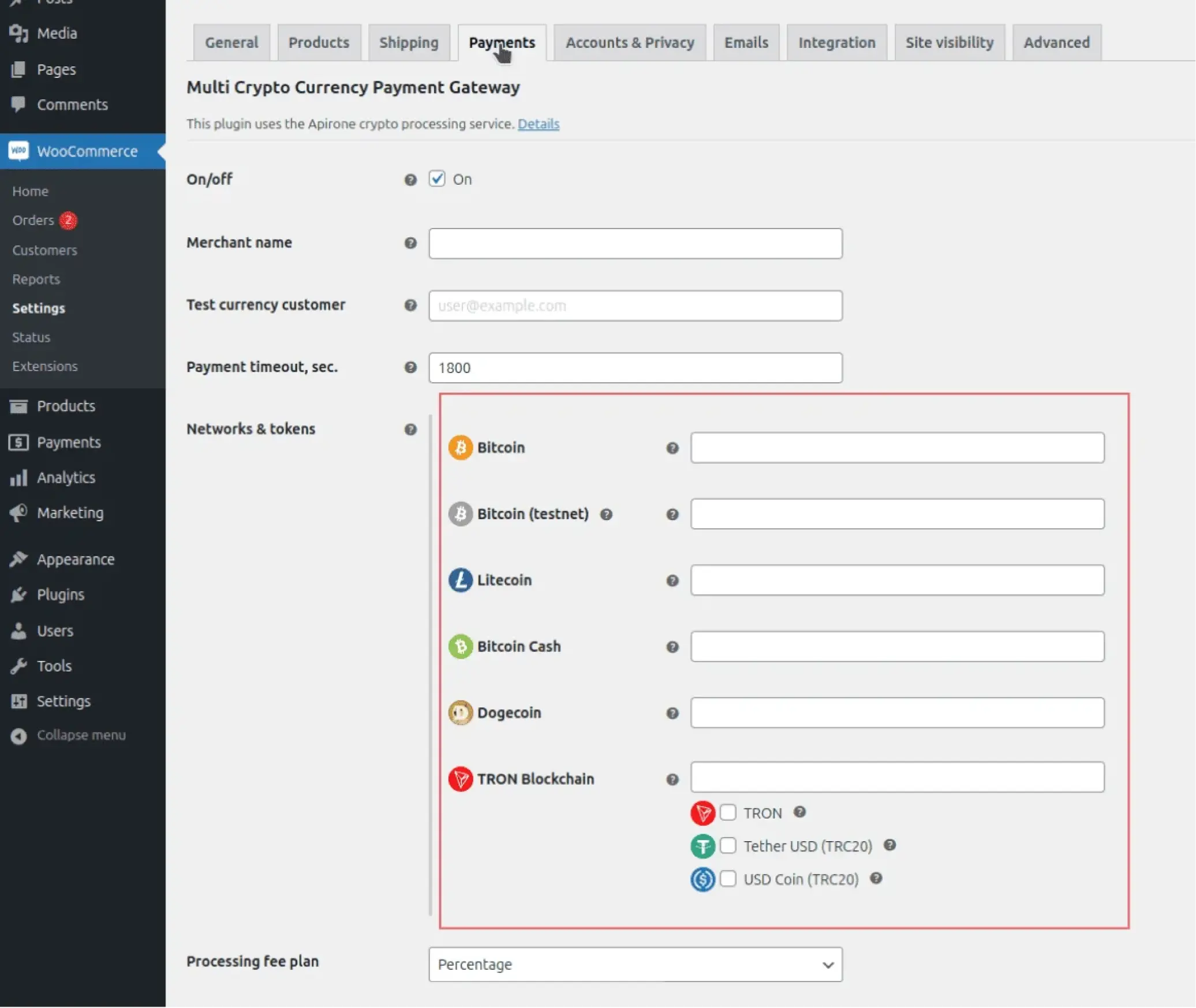Switch to the Products settings tab
The width and height of the screenshot is (1196, 1008).
(x=319, y=43)
